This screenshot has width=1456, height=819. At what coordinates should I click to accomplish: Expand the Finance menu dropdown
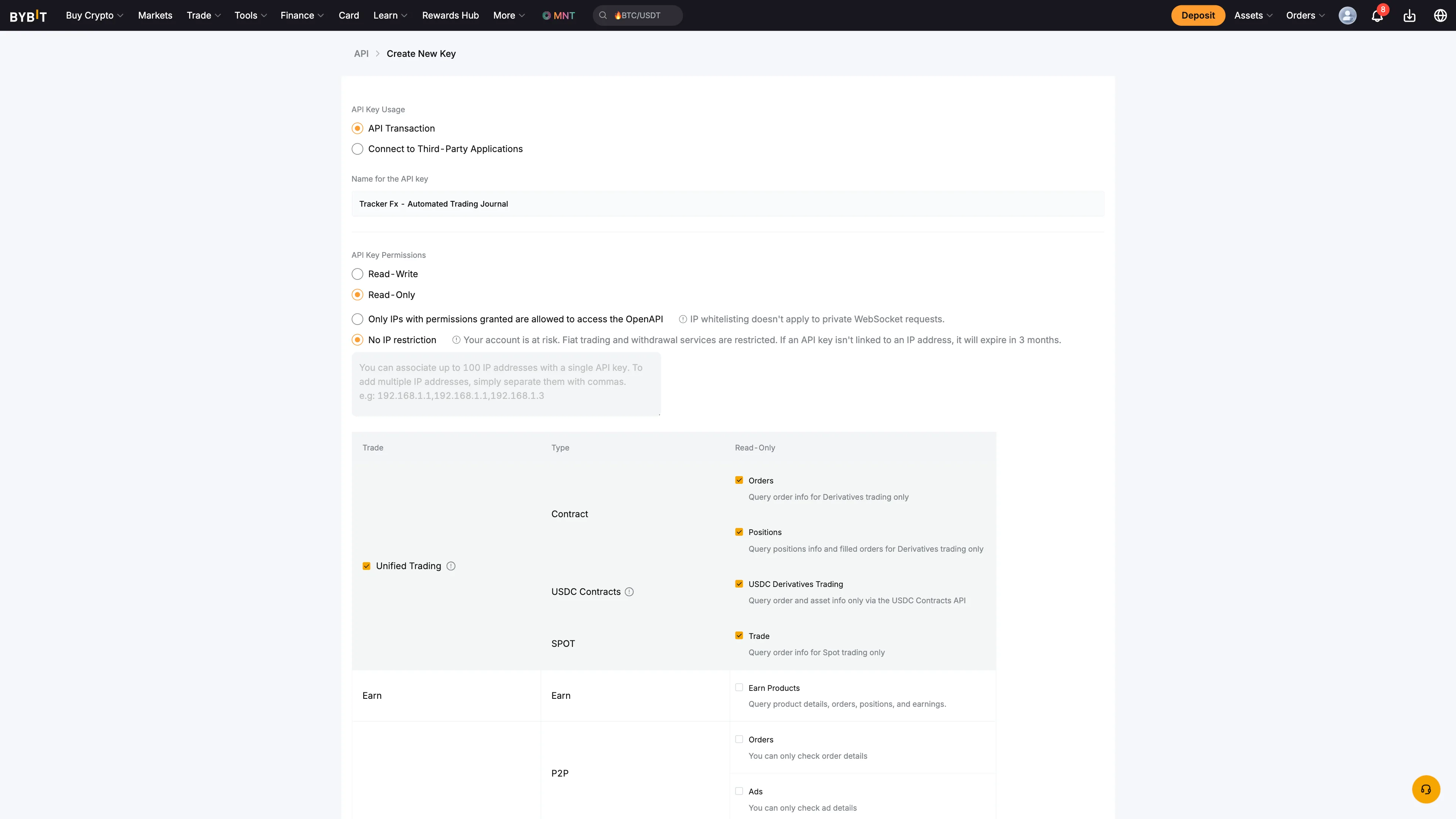(x=302, y=15)
